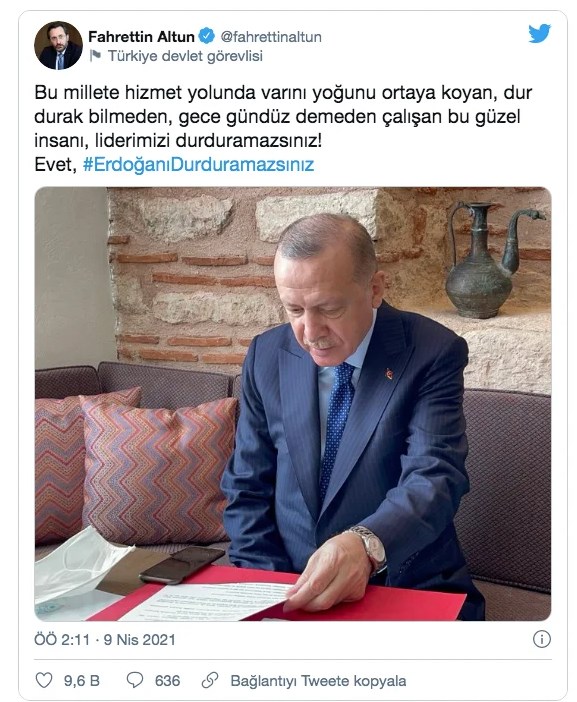Select Bağlantıyı Tweete kopyala

[318, 681]
